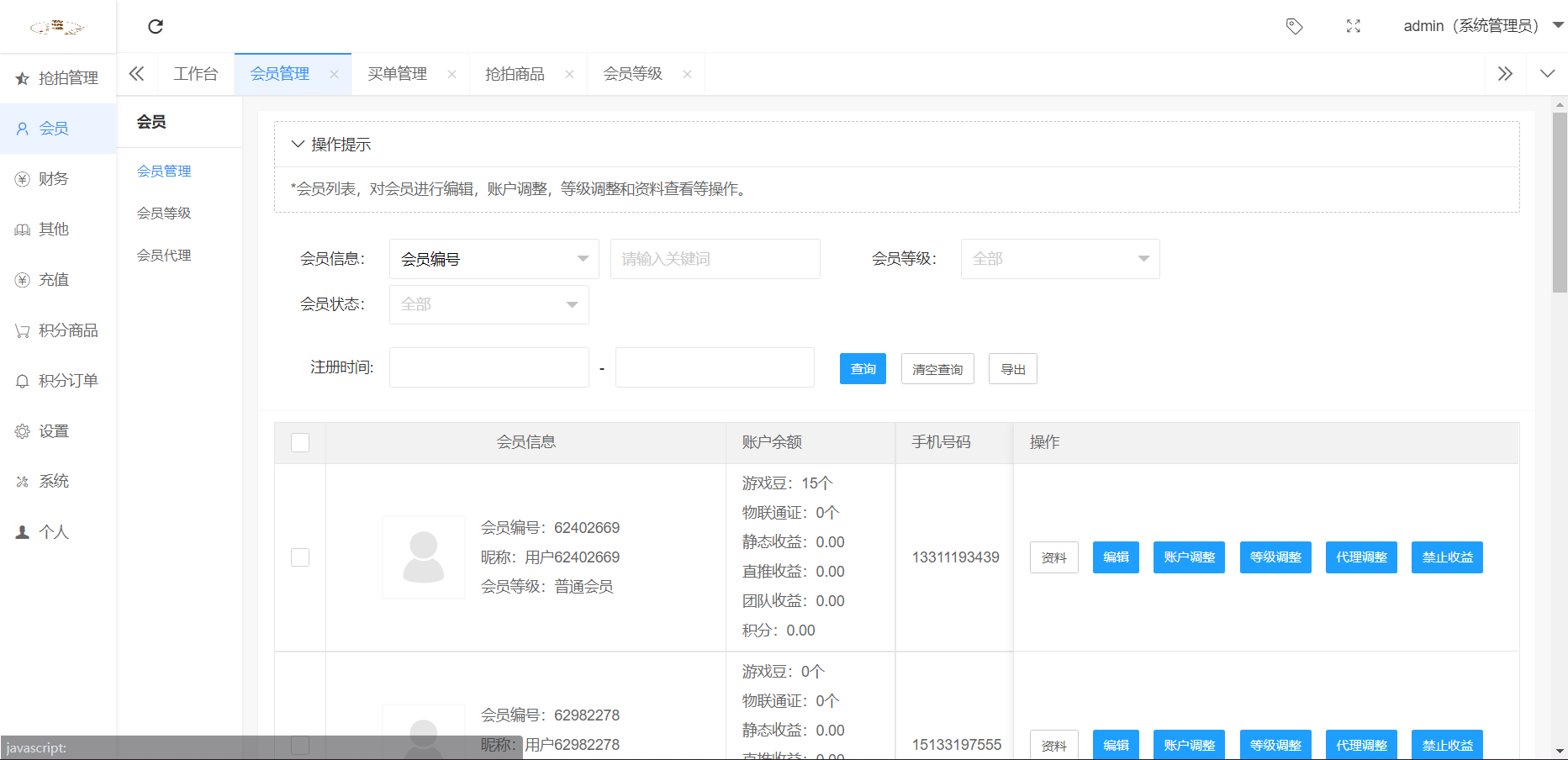Open 财务 sidebar section

[x=58, y=179]
